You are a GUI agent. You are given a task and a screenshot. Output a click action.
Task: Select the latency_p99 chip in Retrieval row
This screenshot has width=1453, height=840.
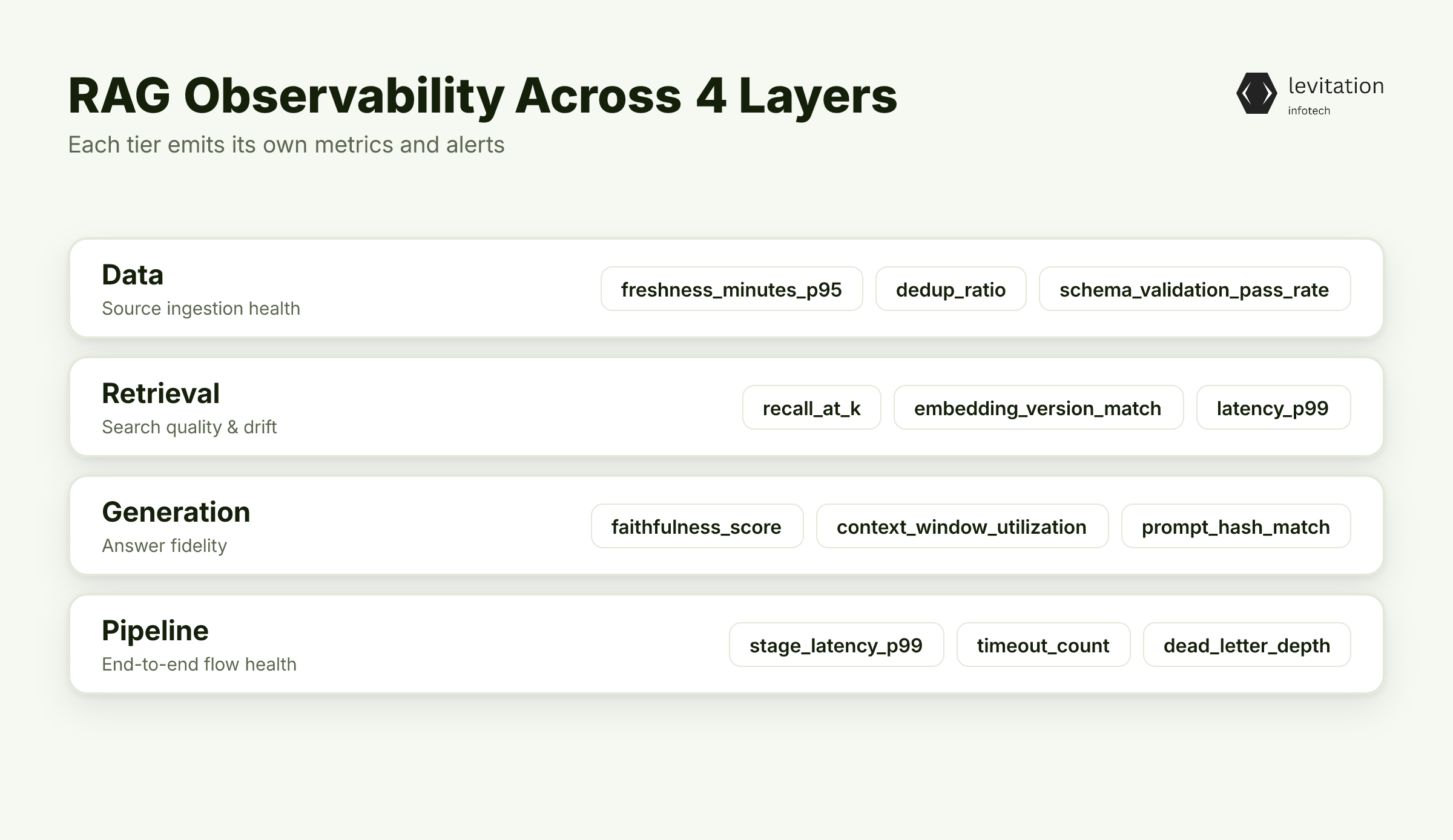(x=1273, y=408)
